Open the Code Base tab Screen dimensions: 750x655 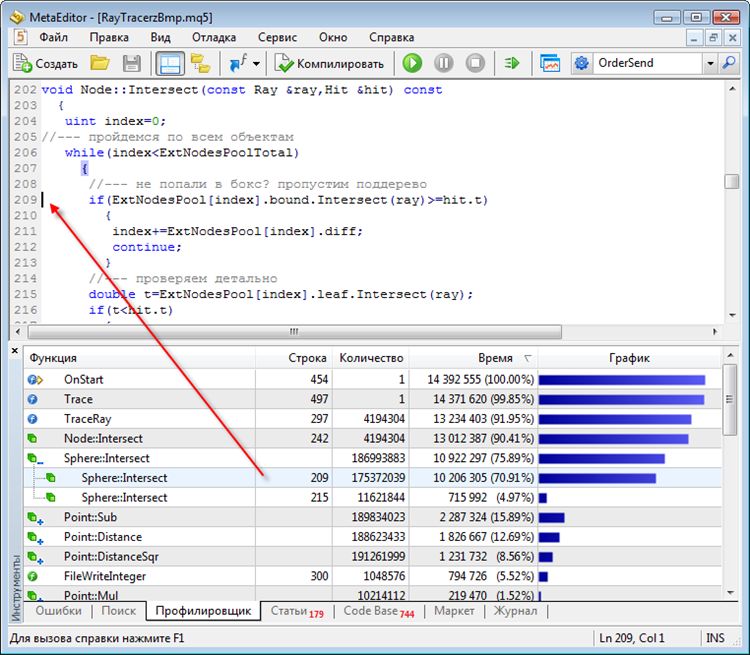pyautogui.click(x=378, y=611)
